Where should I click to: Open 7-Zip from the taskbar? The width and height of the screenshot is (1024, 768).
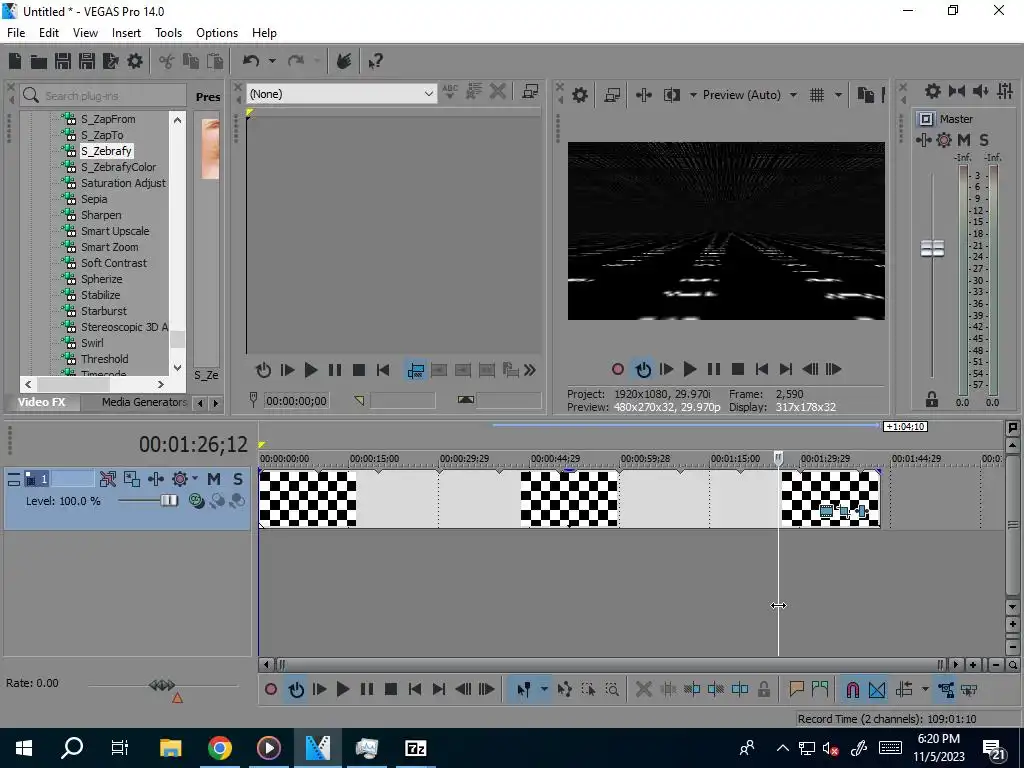tap(415, 748)
